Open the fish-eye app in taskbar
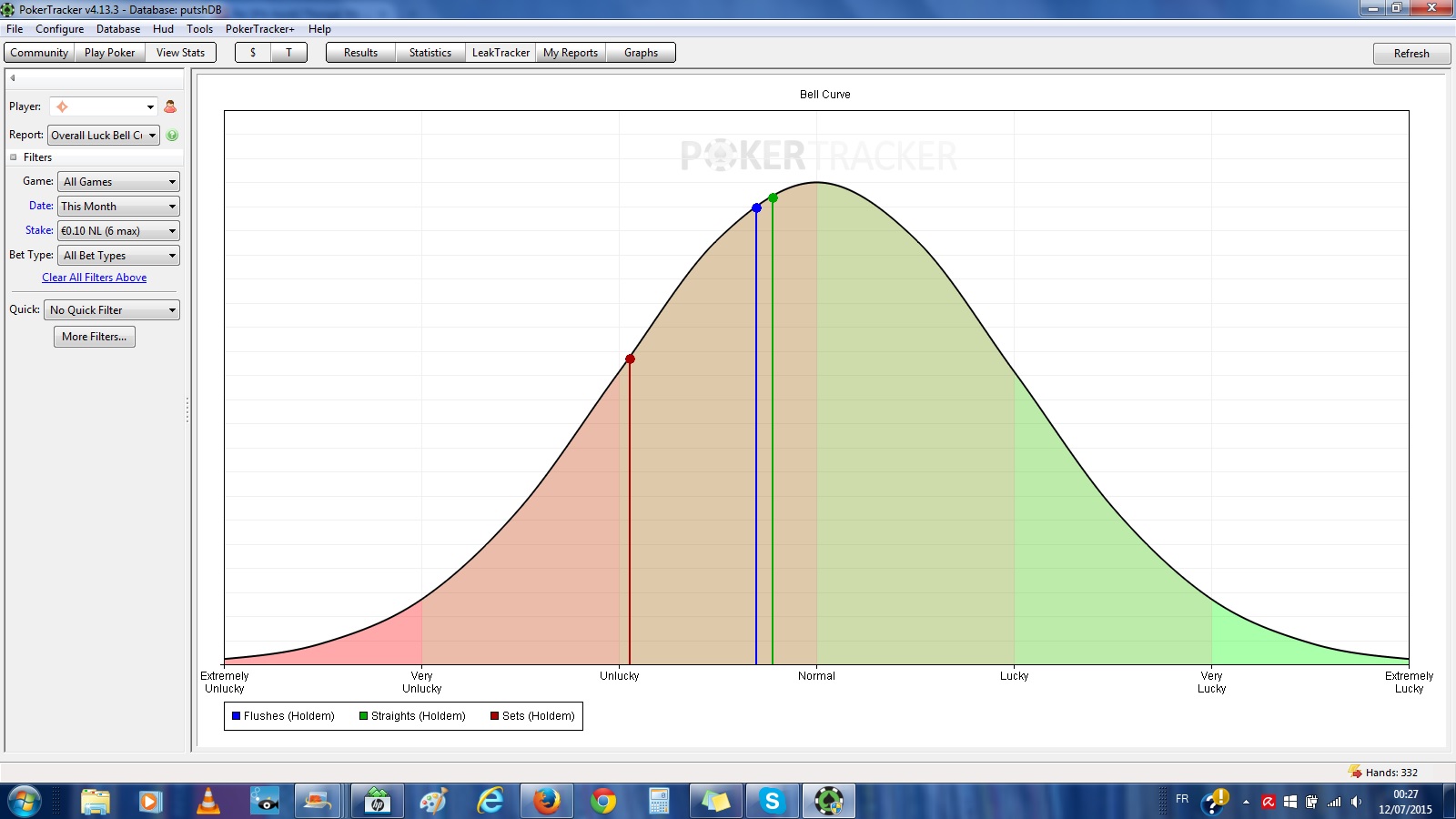This screenshot has width=1456, height=819. pyautogui.click(x=265, y=802)
